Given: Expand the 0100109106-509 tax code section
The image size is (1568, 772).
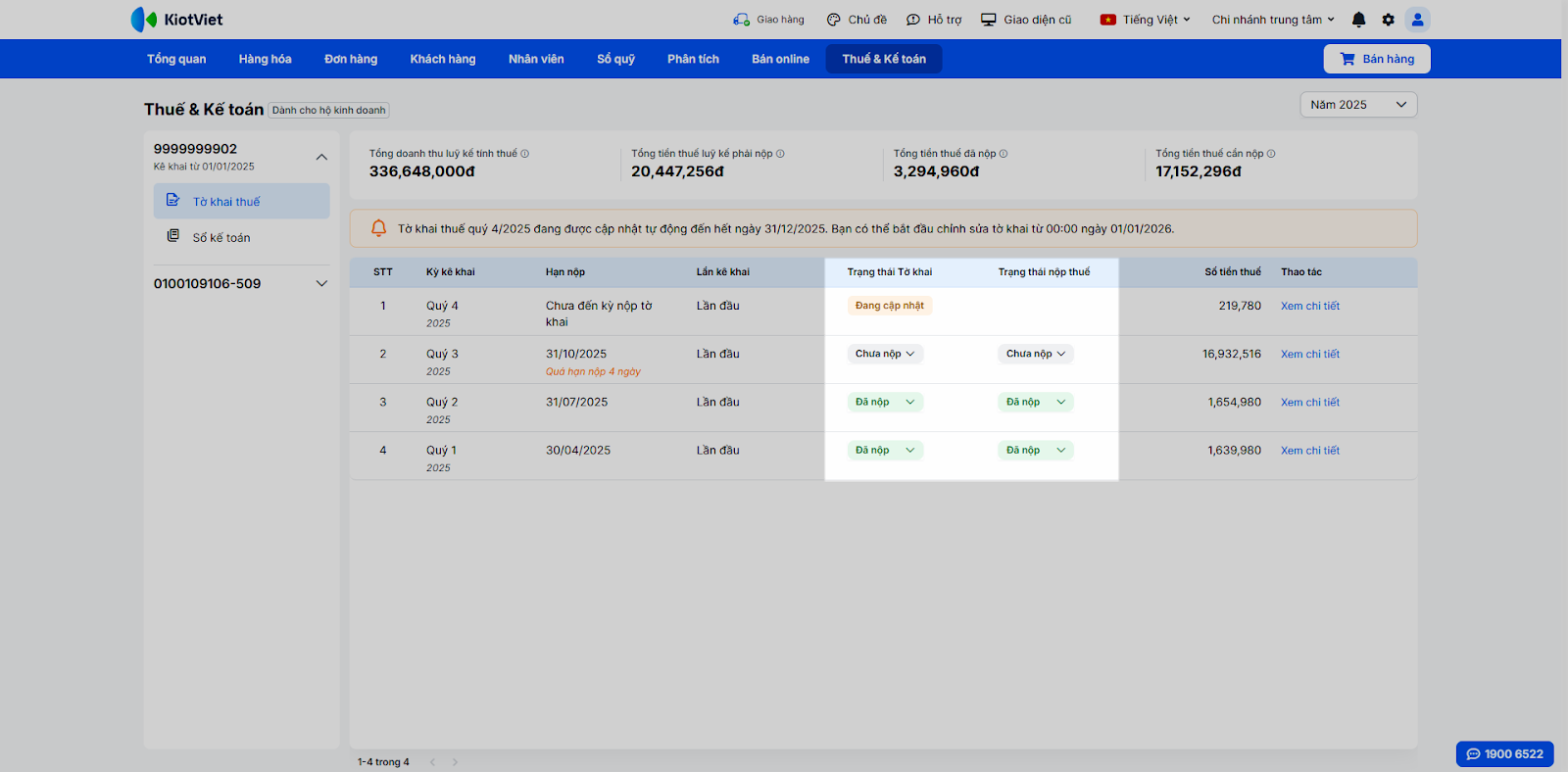Looking at the screenshot, I should [x=320, y=284].
